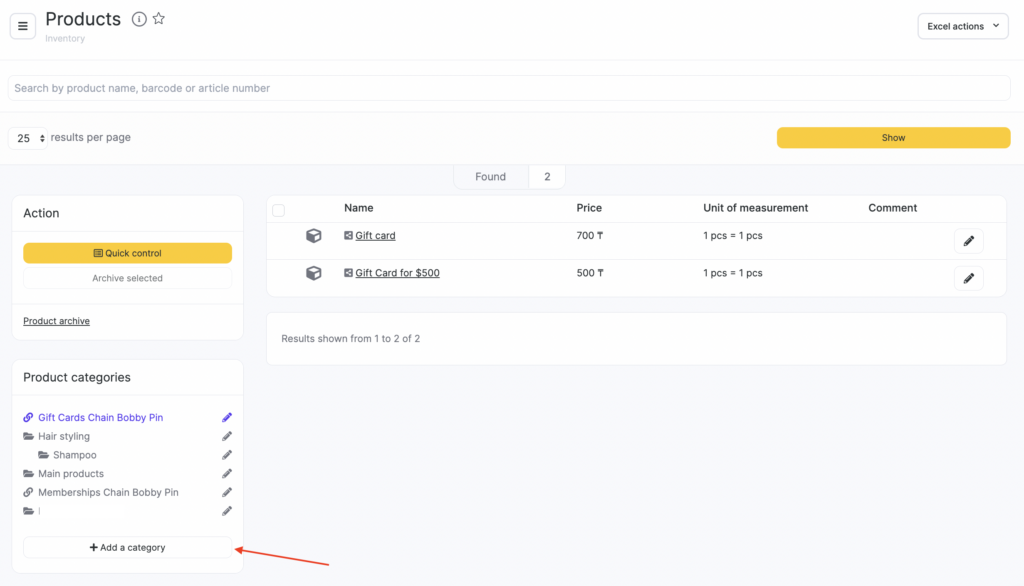Screen dimensions: 1024x586
Task: Select the Main products category
Action: point(70,474)
